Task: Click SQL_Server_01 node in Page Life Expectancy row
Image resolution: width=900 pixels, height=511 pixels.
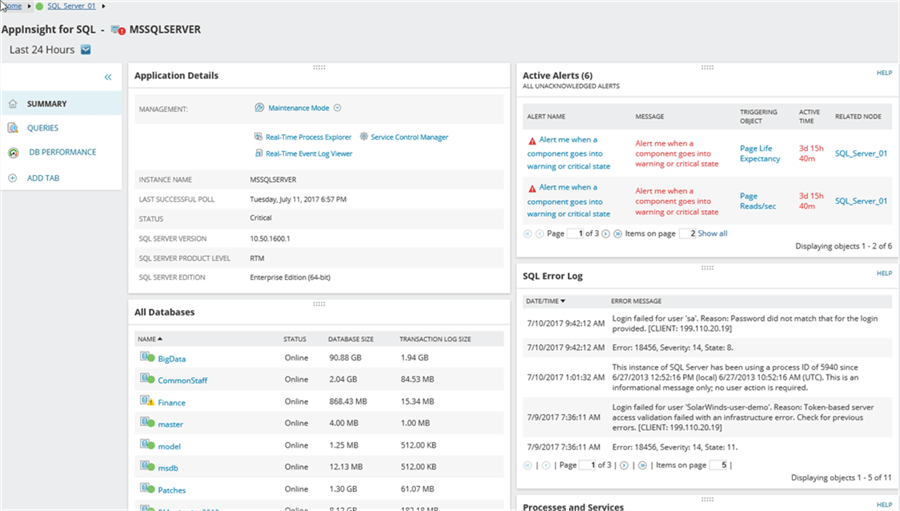Action: point(861,153)
